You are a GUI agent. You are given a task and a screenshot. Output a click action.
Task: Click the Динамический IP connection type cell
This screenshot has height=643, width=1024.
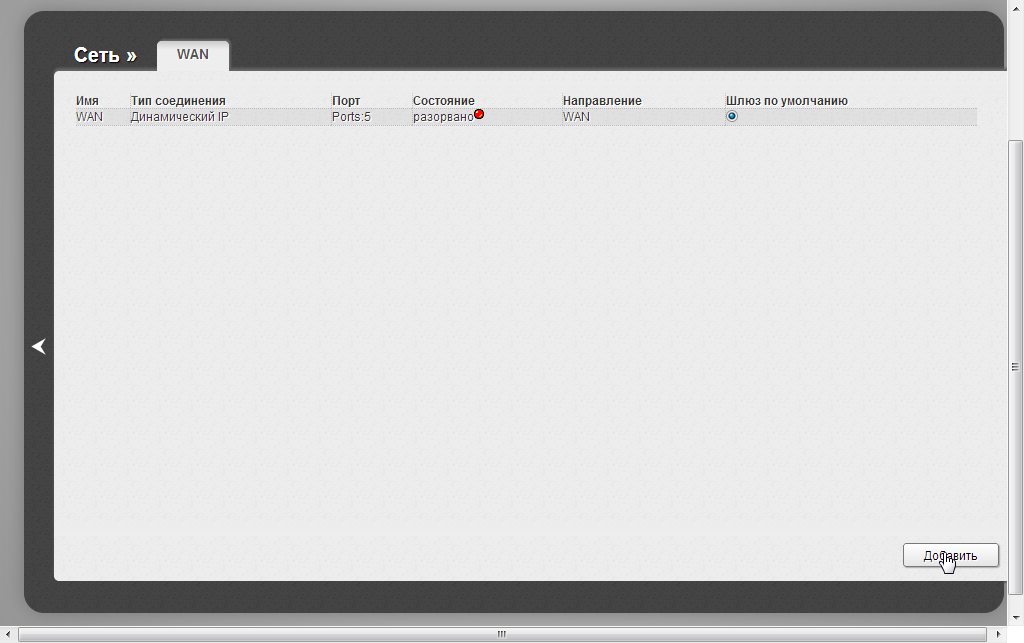(180, 117)
